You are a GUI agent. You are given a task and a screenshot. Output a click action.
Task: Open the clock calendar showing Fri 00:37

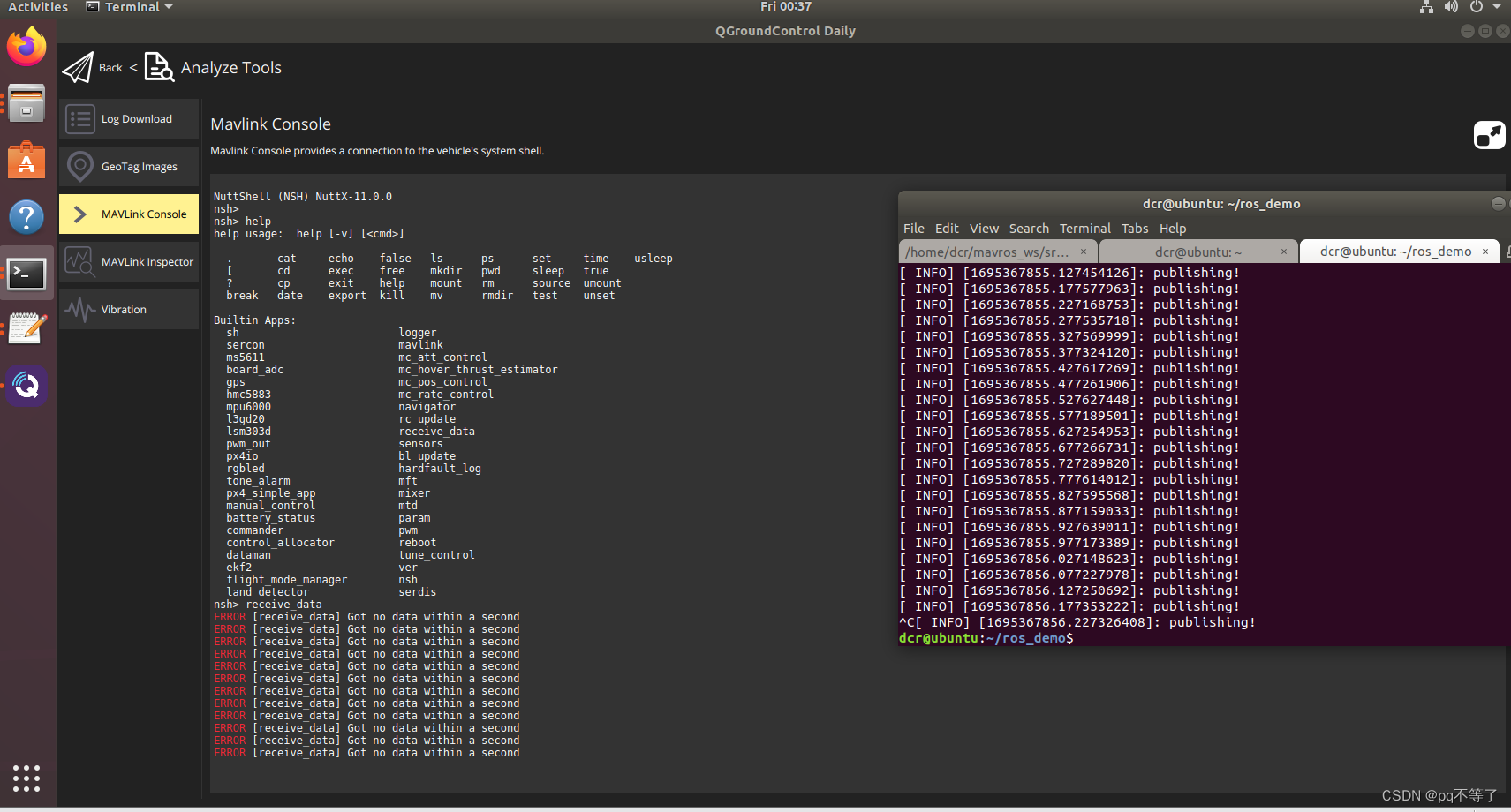(x=786, y=7)
